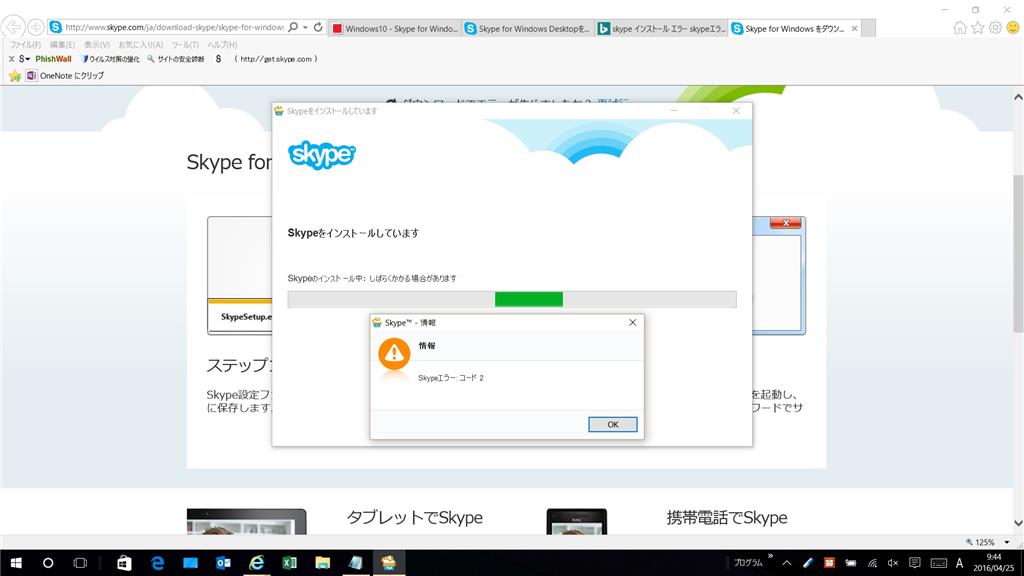Close the toolbar with the X button

click(11, 59)
